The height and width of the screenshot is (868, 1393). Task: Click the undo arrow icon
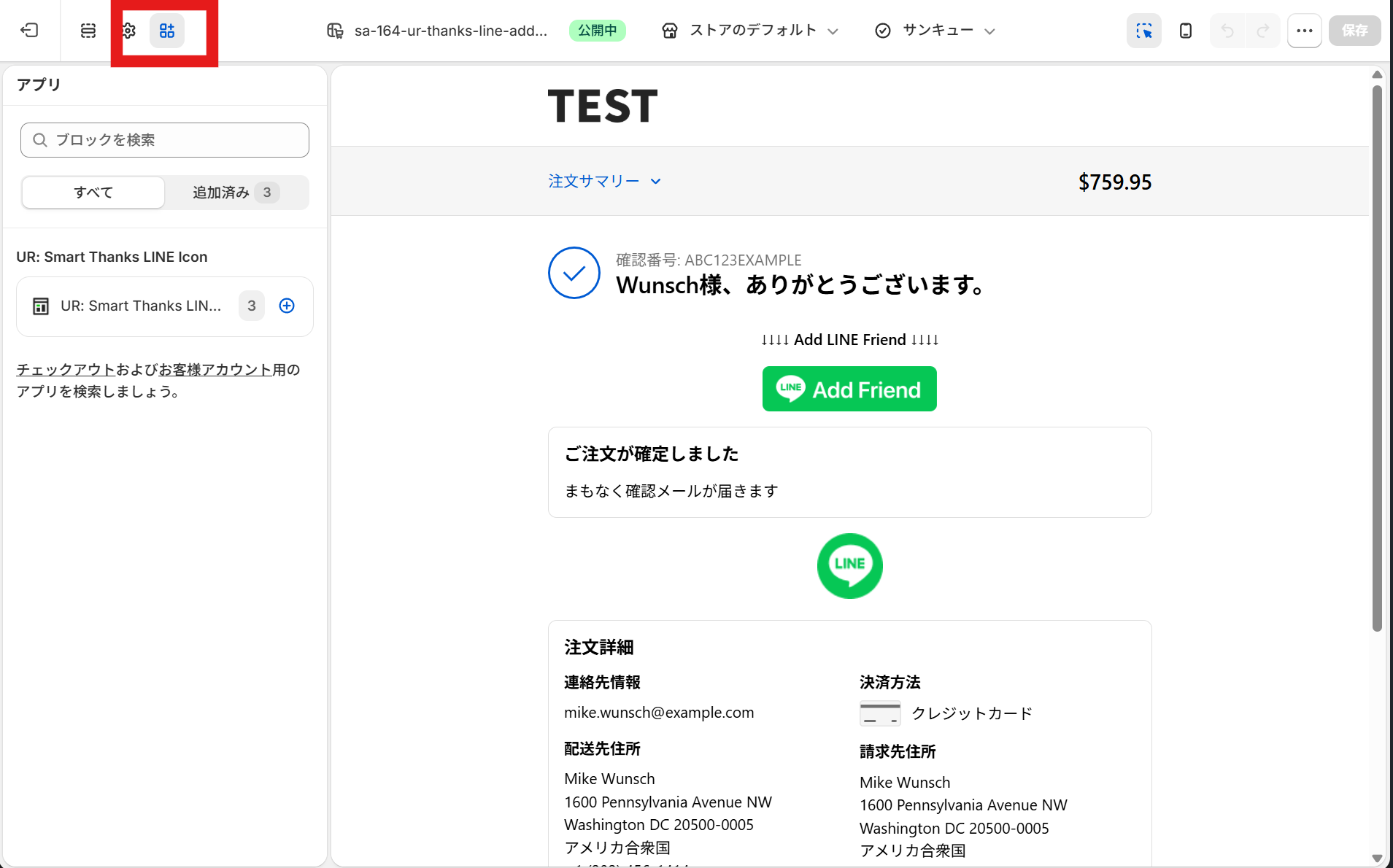(1227, 31)
